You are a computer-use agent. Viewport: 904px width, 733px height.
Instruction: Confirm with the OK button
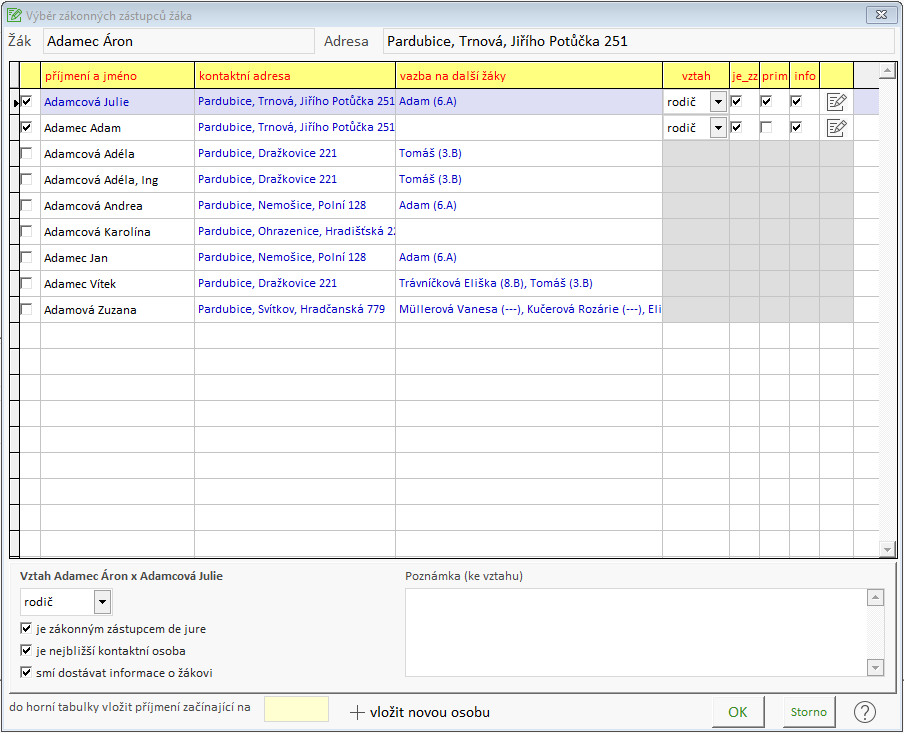(738, 712)
